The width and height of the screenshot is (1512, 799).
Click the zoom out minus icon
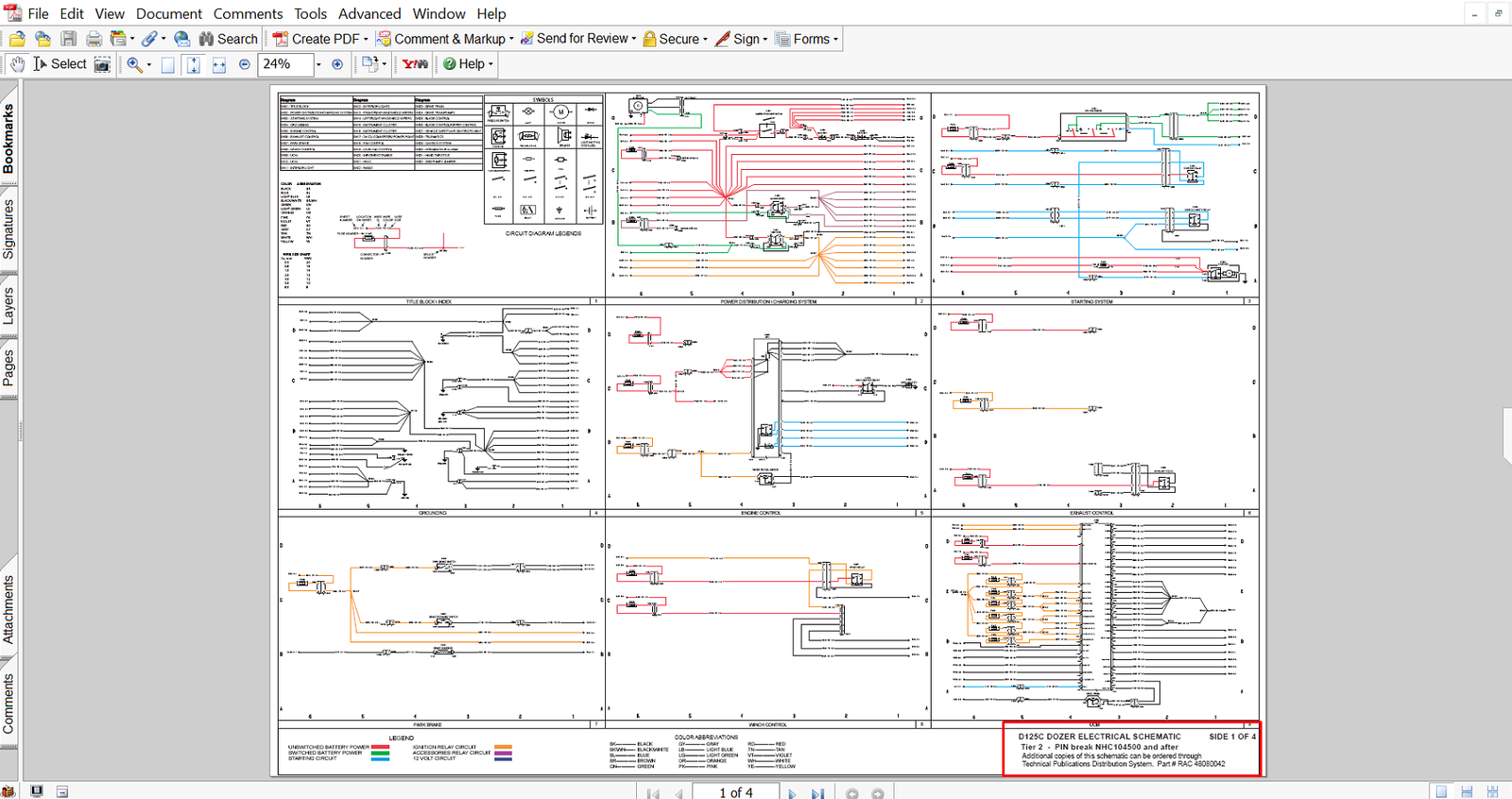[245, 64]
